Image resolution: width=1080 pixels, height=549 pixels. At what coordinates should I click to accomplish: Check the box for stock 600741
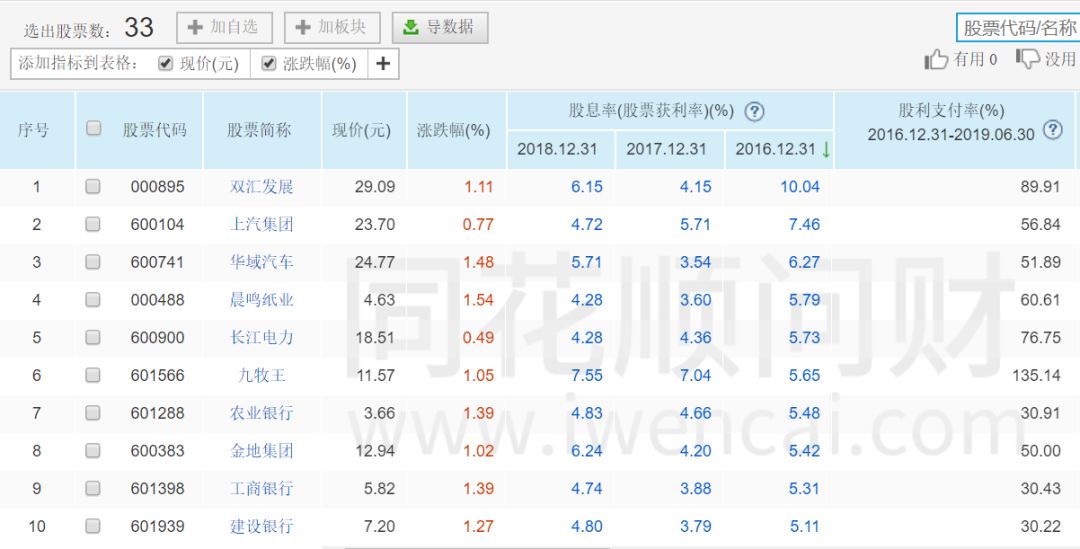click(93, 262)
